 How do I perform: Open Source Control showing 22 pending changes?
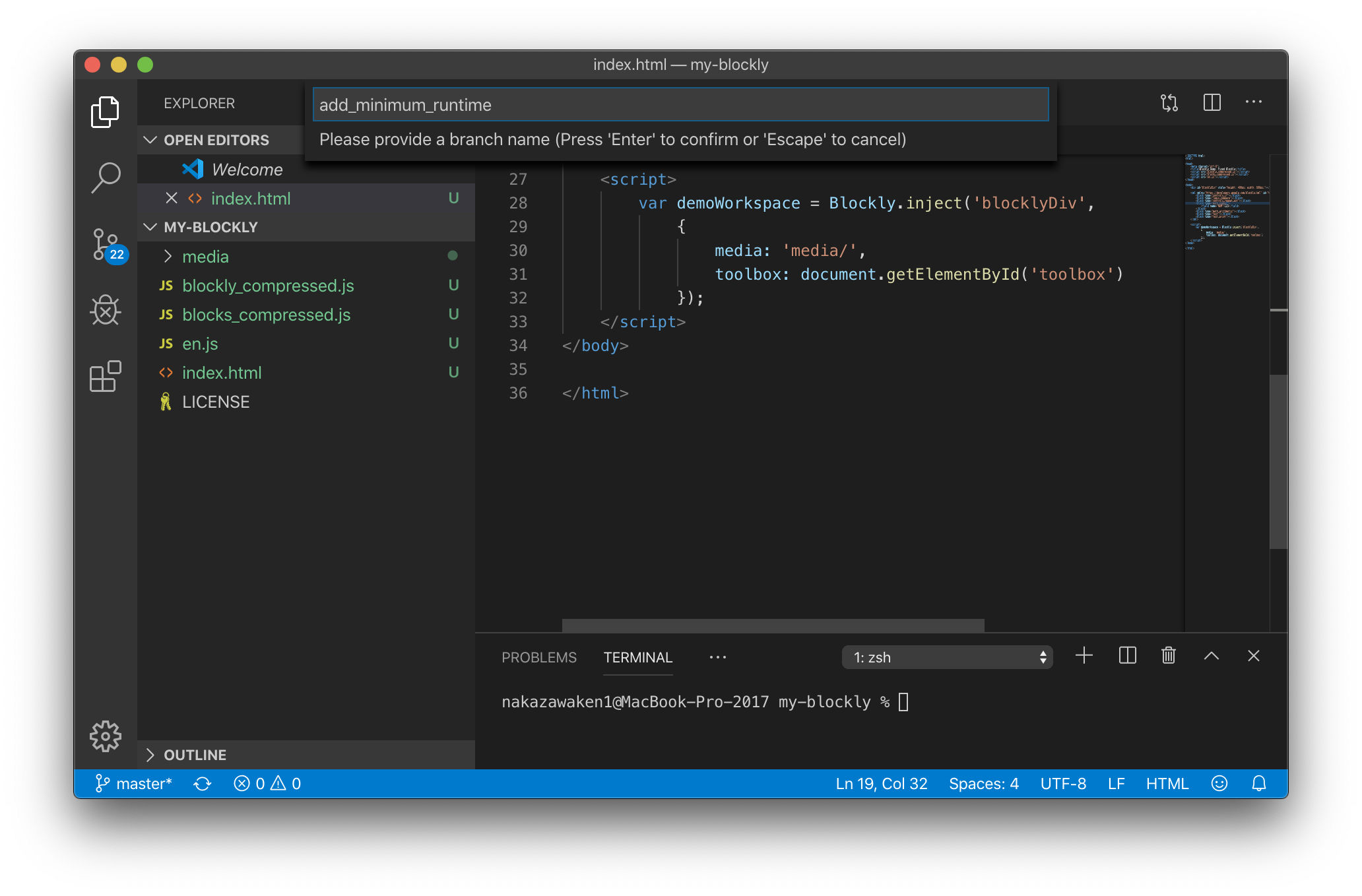coord(106,244)
